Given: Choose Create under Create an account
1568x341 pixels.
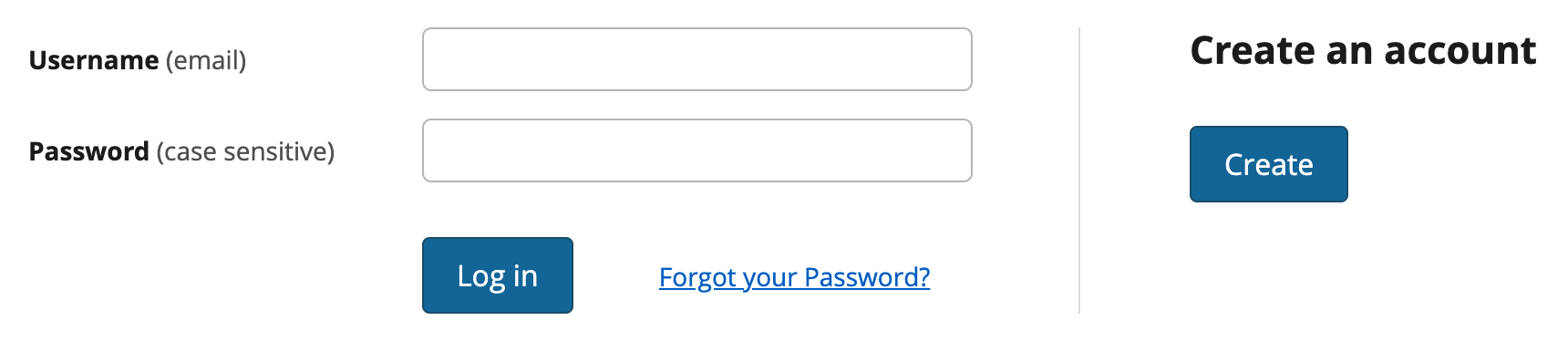Looking at the screenshot, I should click(x=1269, y=164).
